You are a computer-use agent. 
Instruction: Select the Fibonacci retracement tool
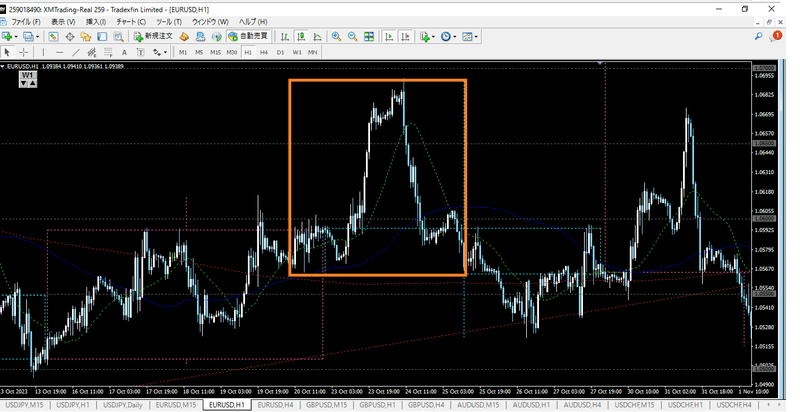point(108,52)
